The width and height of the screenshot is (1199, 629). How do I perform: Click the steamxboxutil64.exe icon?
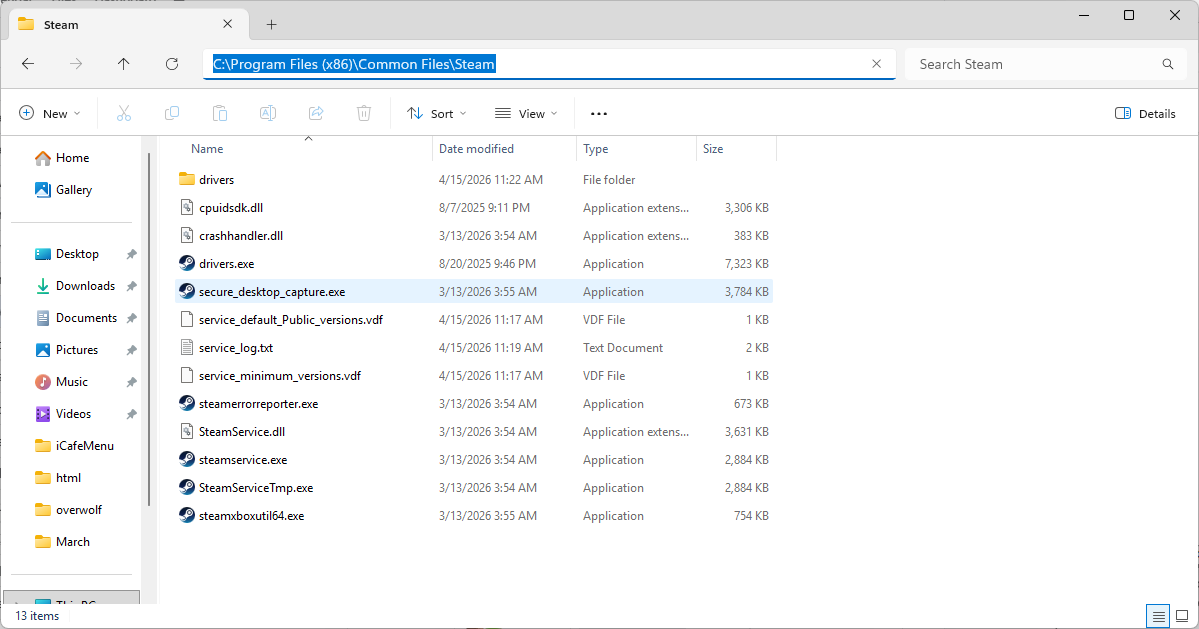187,516
